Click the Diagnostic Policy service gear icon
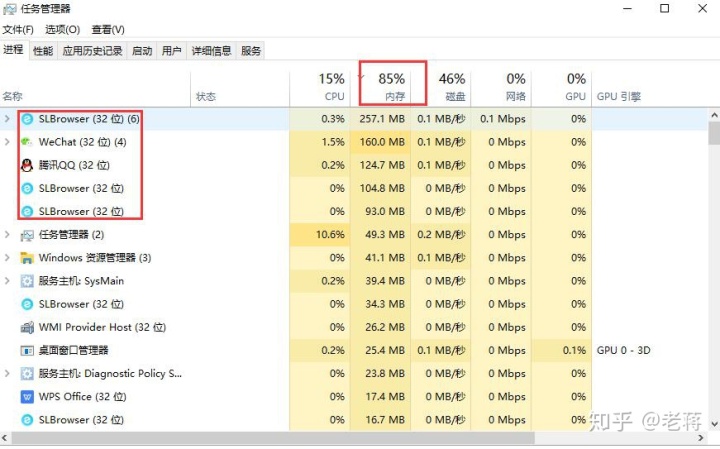 [x=27, y=374]
